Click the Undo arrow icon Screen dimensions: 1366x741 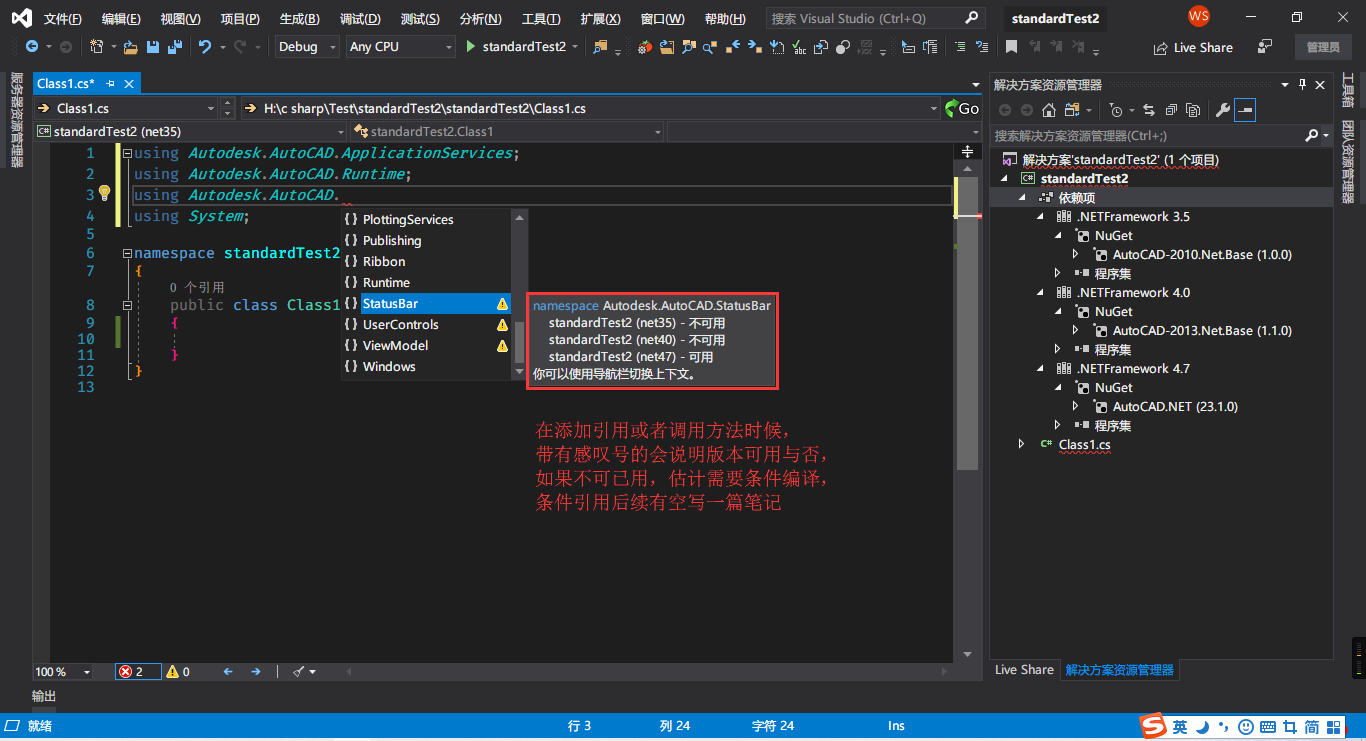coord(205,47)
